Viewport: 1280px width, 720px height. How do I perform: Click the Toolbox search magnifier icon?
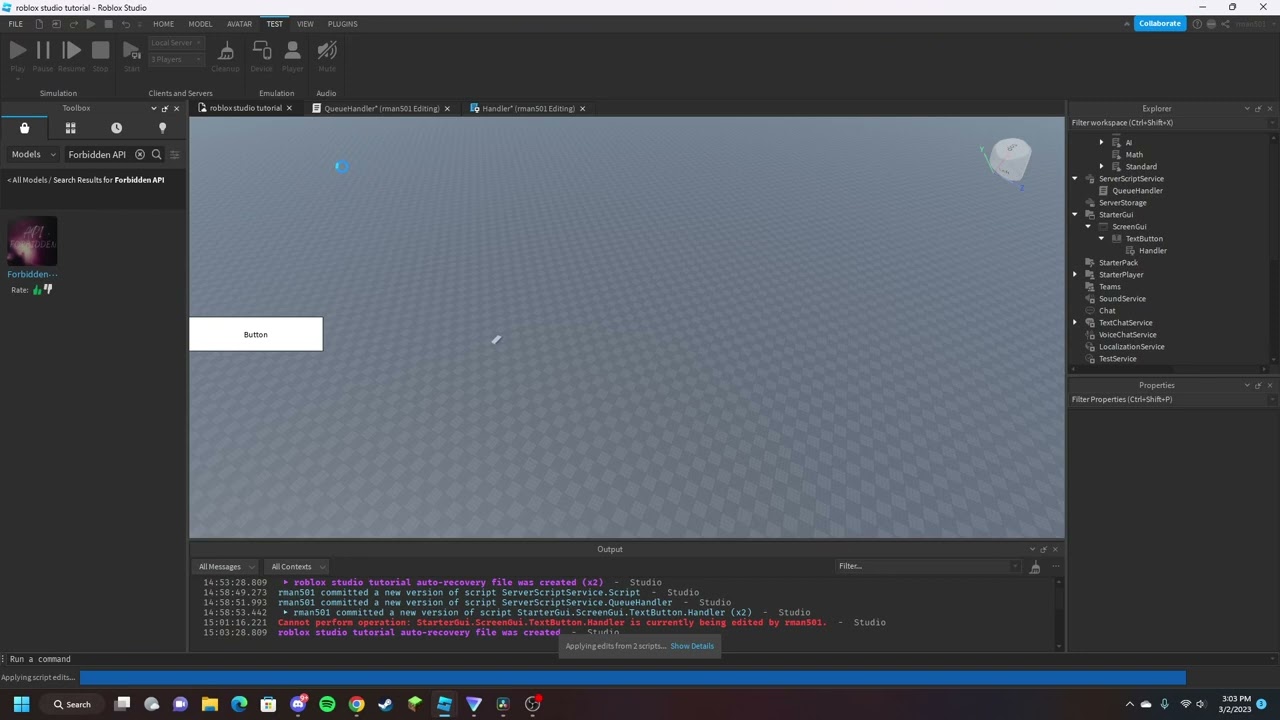pos(156,155)
